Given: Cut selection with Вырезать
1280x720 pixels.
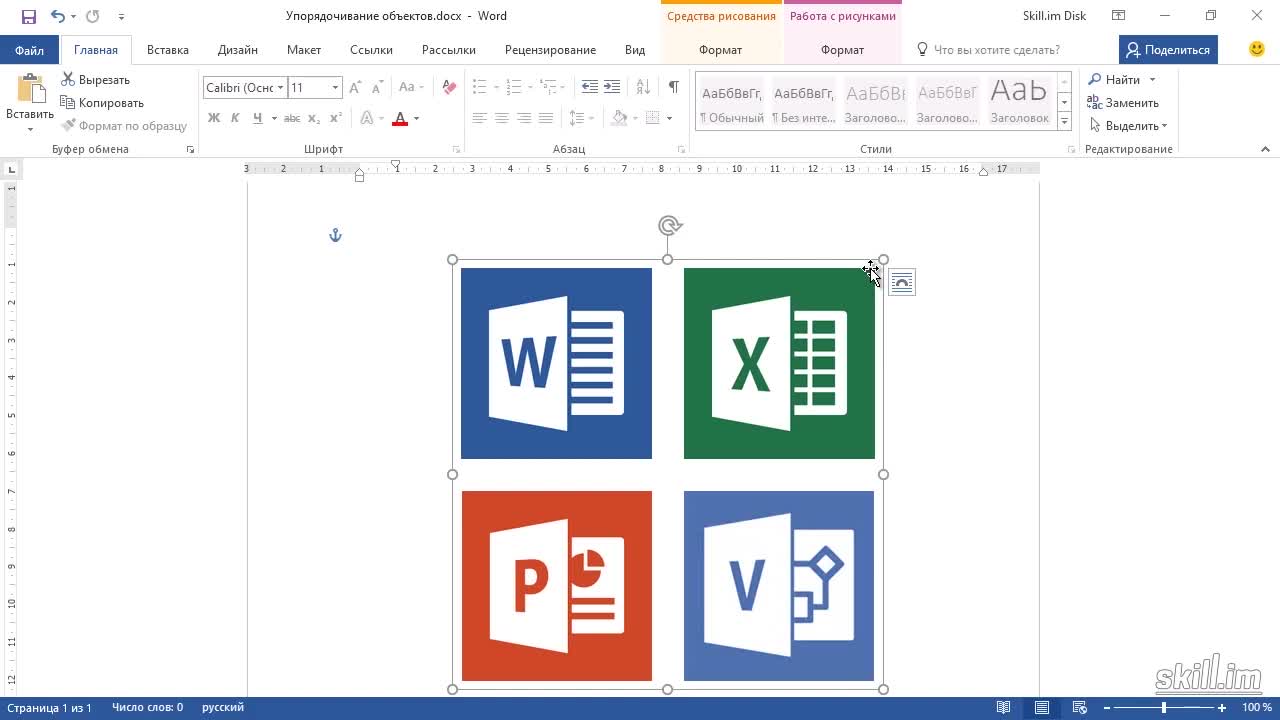Looking at the screenshot, I should coord(95,79).
